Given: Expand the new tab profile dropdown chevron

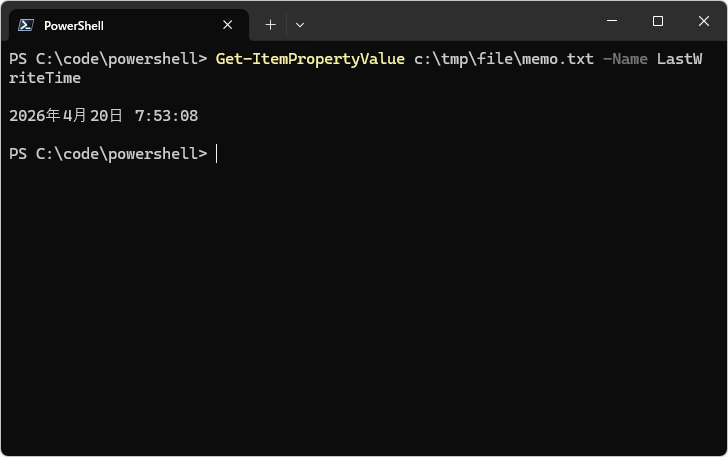Looking at the screenshot, I should 300,25.
